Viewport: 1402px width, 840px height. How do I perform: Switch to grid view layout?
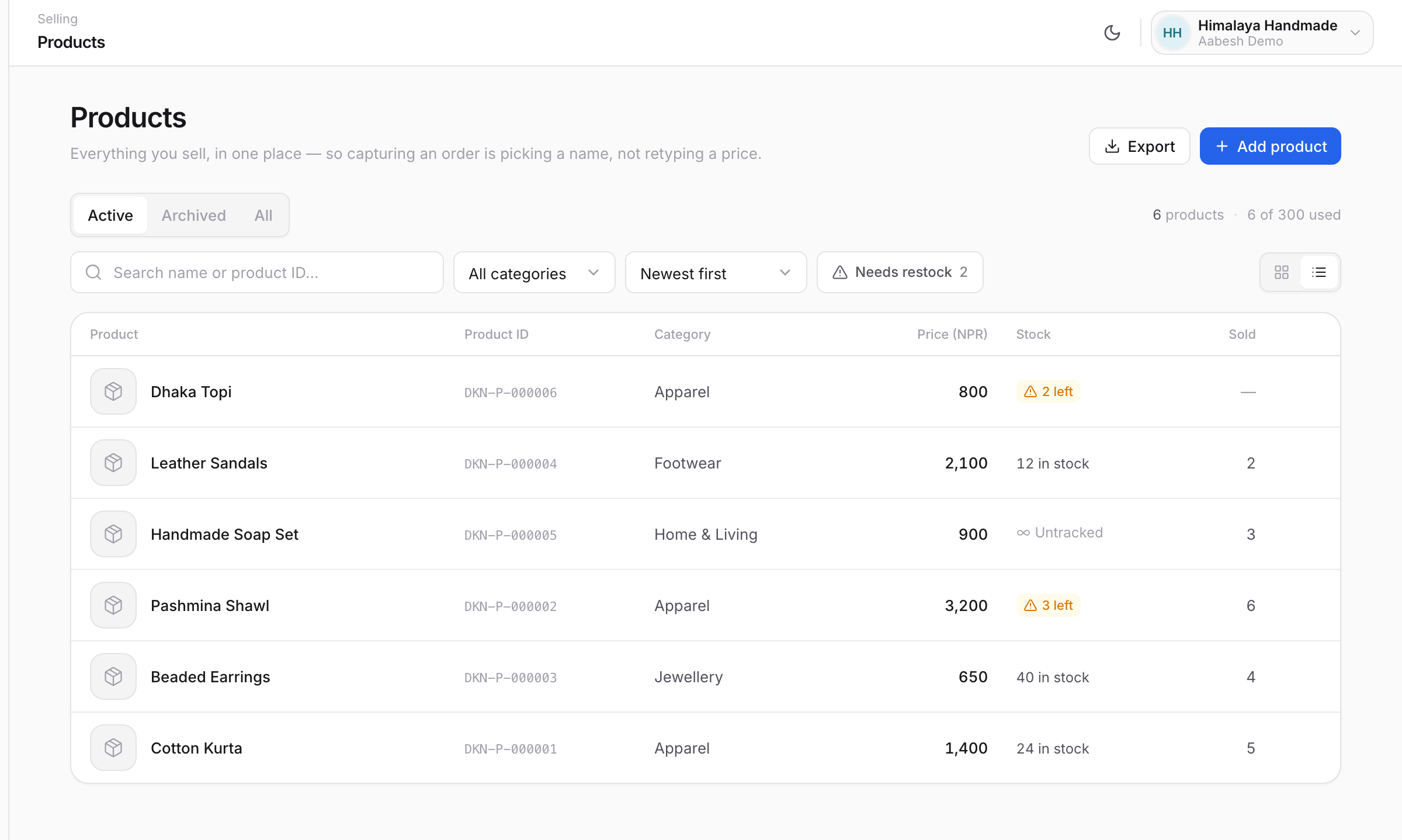pos(1282,272)
